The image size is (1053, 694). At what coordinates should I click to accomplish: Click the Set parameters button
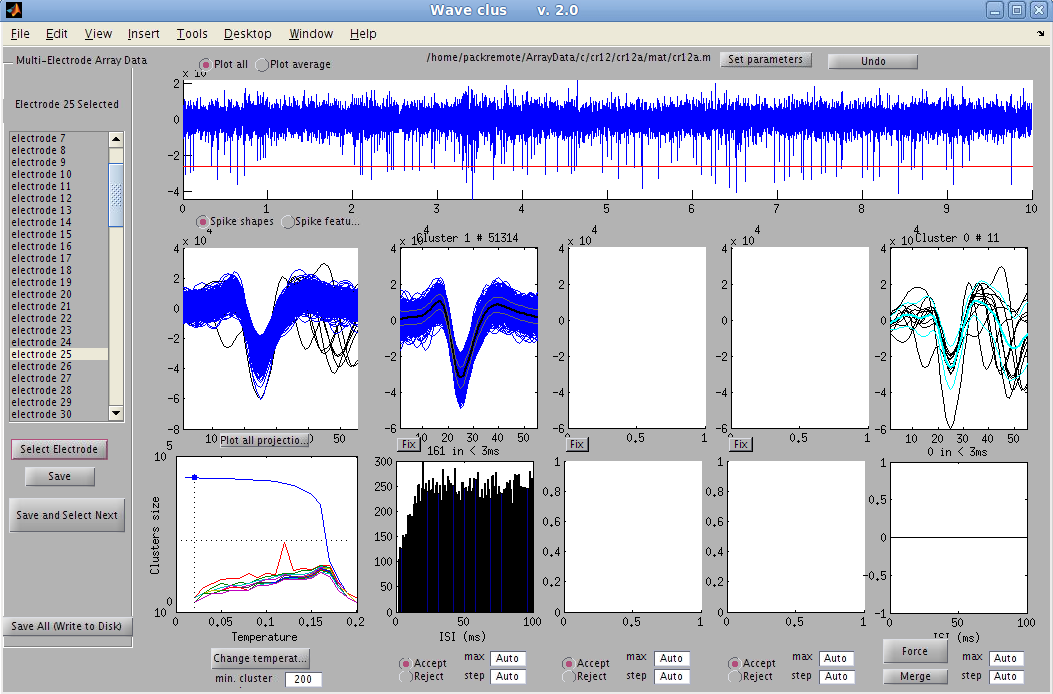point(765,59)
